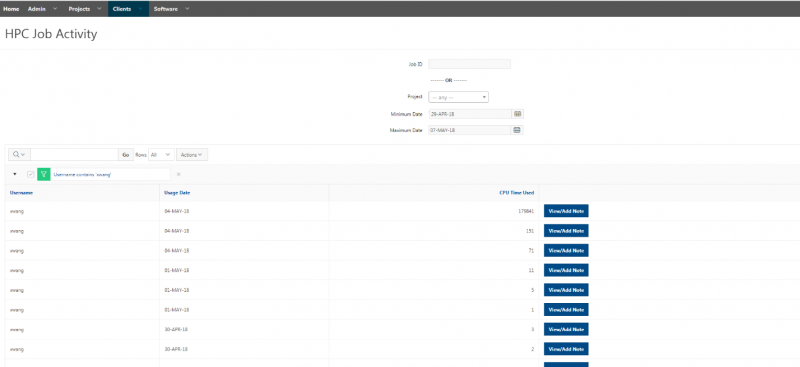Screen dimensions: 800x367
Task: Focus the Minimum Date field showing 29-APR-18
Action: pyautogui.click(x=469, y=114)
